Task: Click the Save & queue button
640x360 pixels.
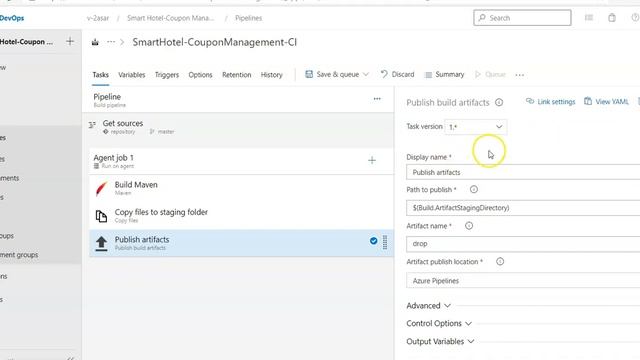Action: click(x=332, y=74)
